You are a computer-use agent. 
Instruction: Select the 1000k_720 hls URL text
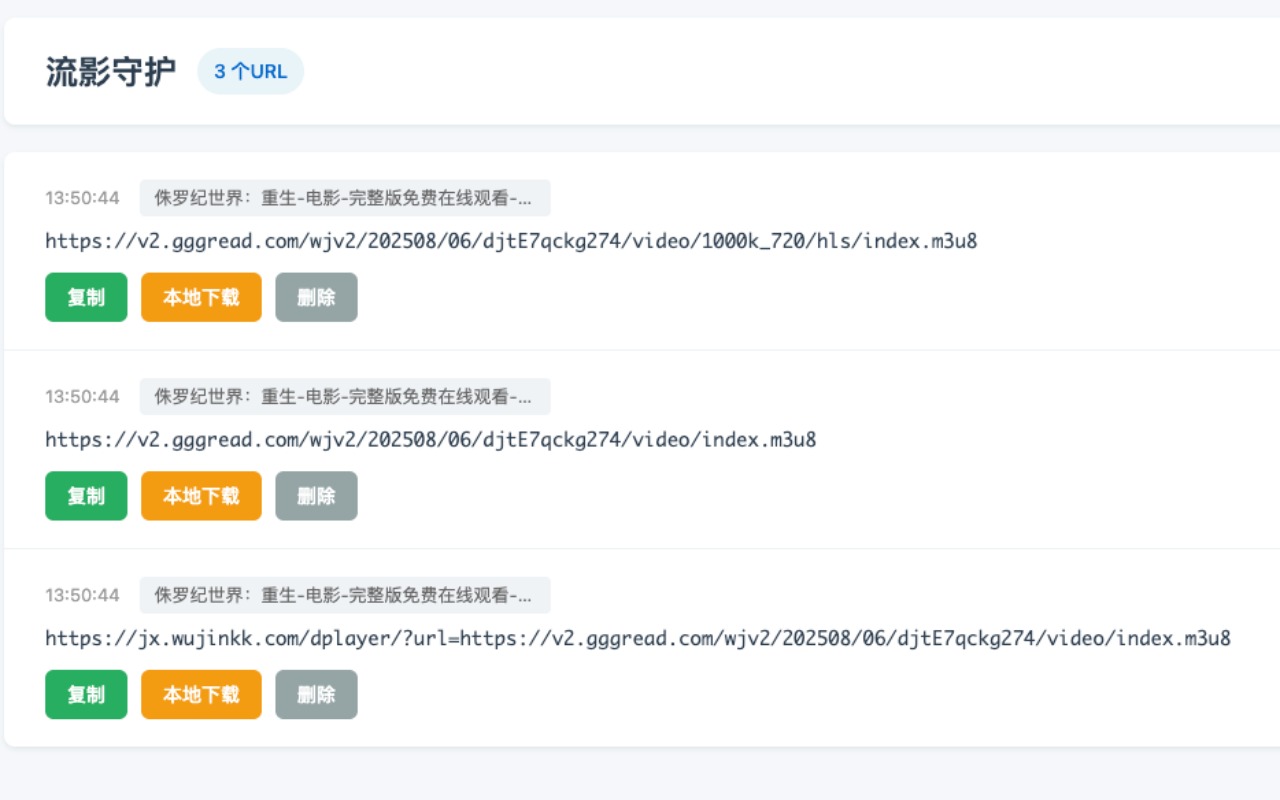click(x=511, y=241)
